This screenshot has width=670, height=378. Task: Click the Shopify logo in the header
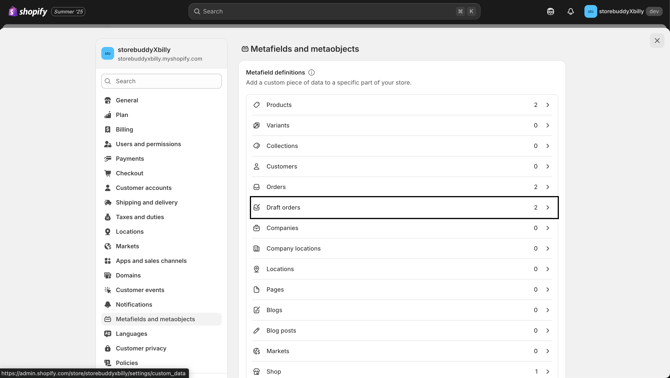(28, 12)
